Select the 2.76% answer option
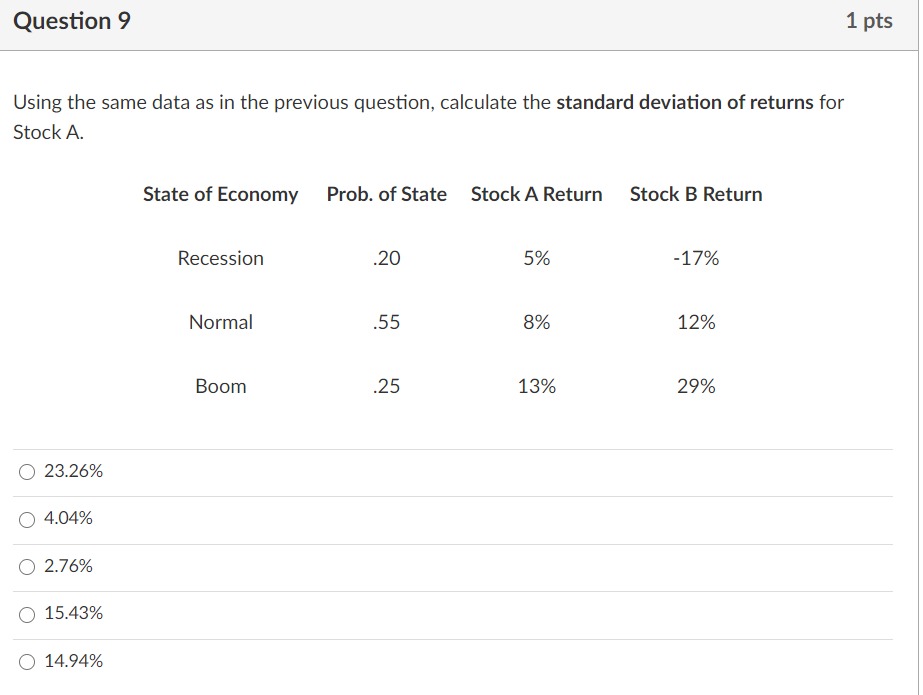The height and width of the screenshot is (695, 923). click(x=27, y=566)
